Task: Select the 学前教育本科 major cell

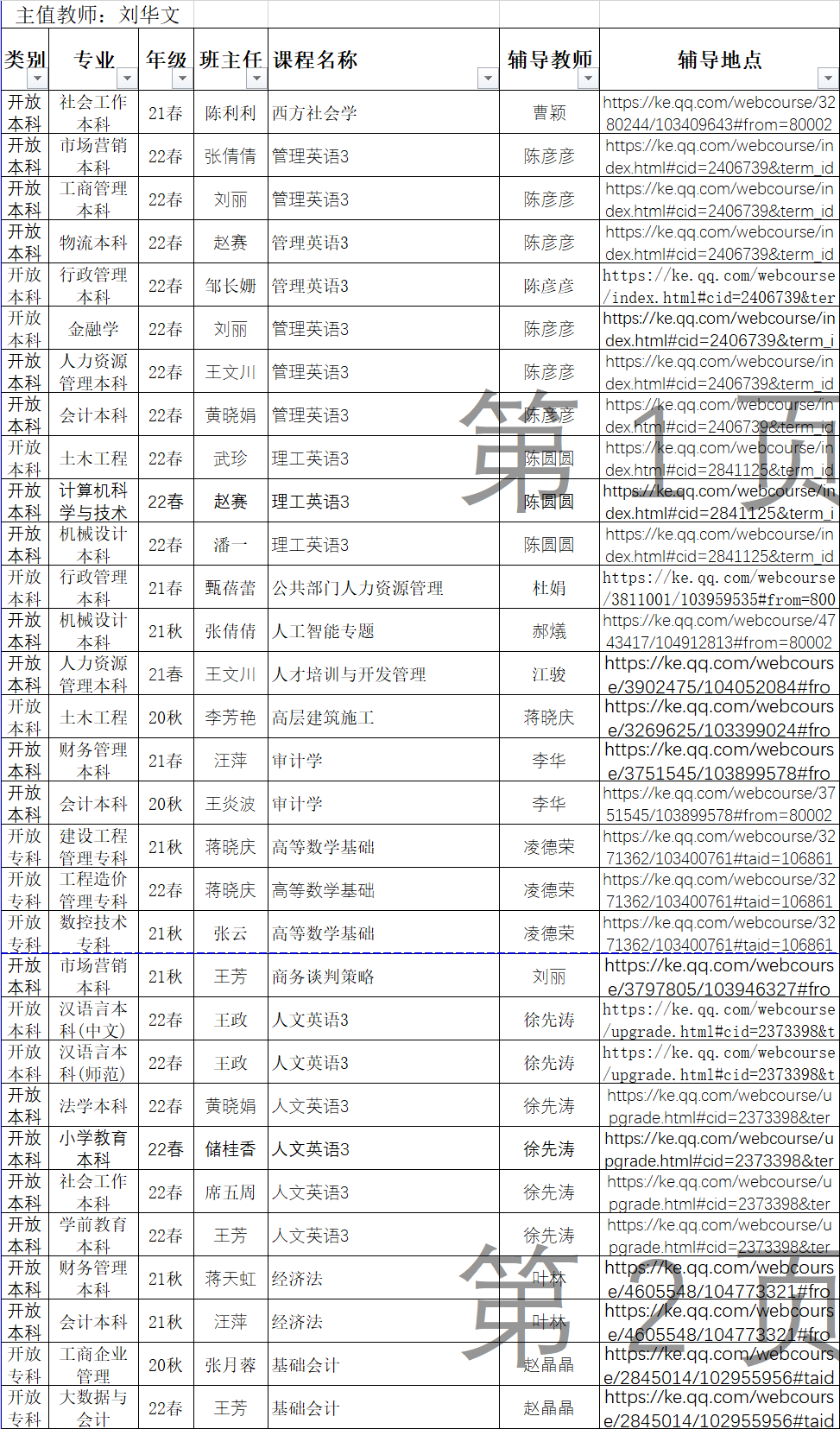Action: [x=93, y=1235]
